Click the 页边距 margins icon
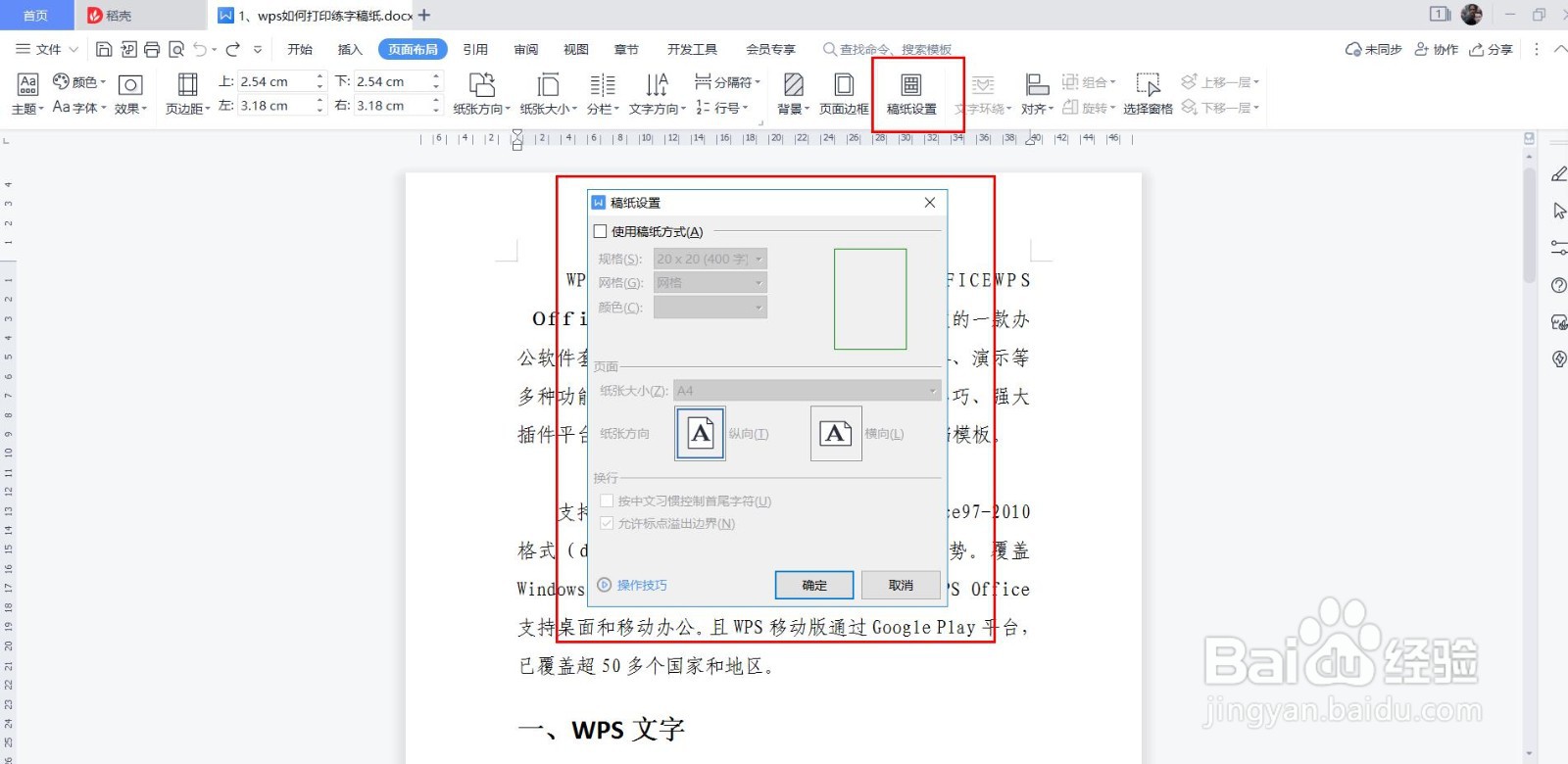 [x=187, y=84]
